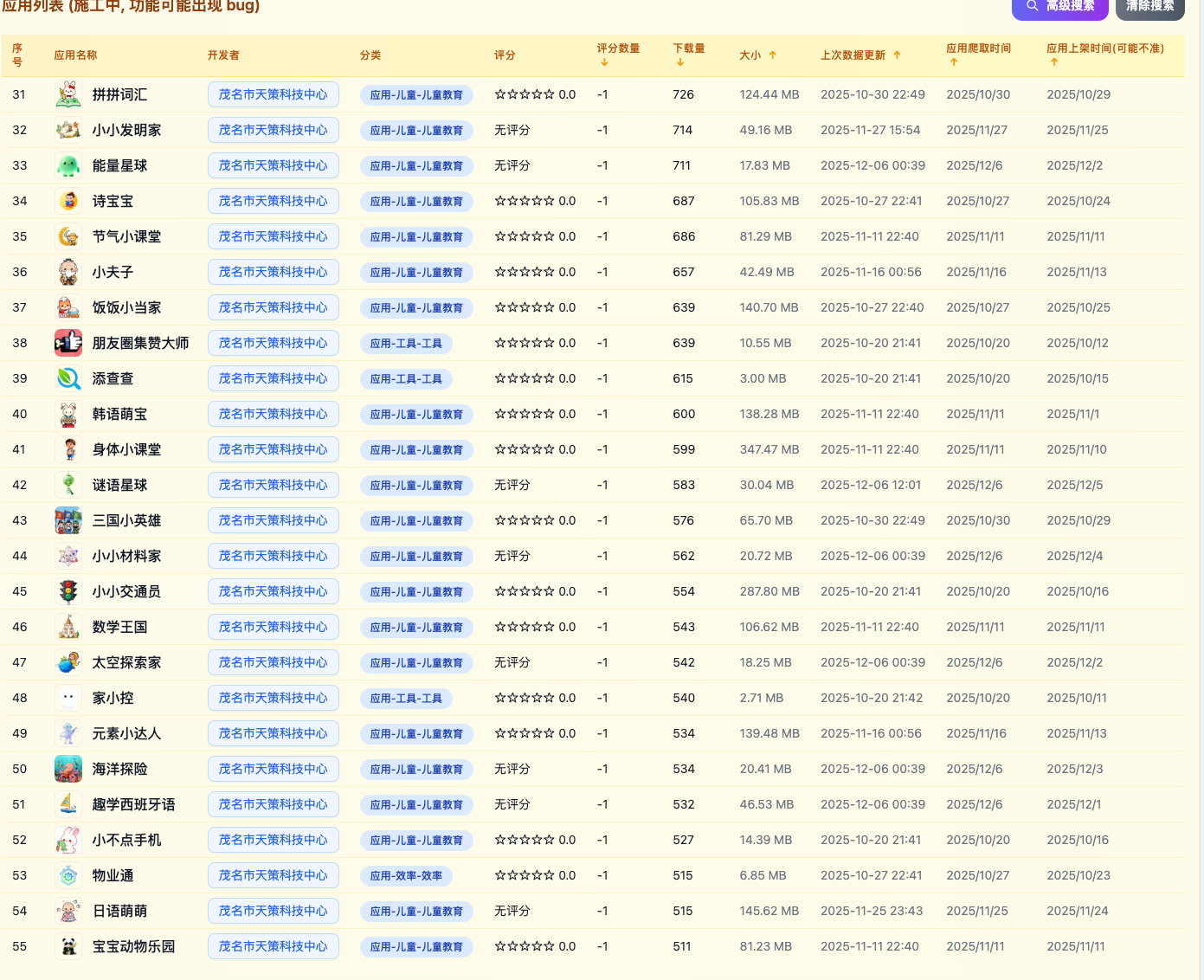This screenshot has height=980, width=1204.
Task: Open the 拼拼词汇 app icon
Action: [x=68, y=94]
